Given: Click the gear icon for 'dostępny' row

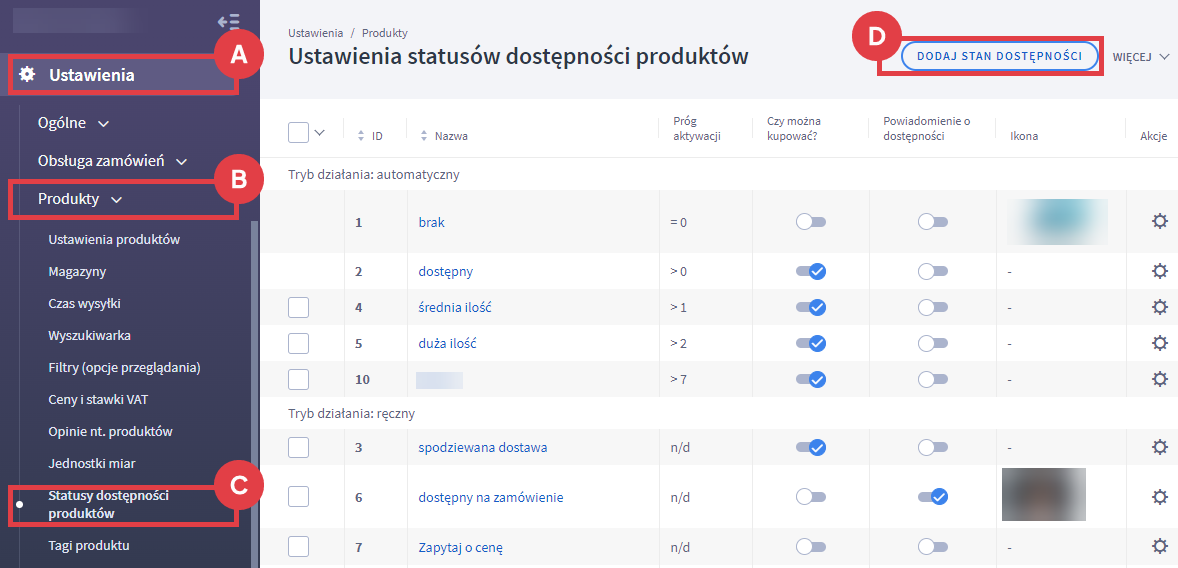Looking at the screenshot, I should tap(1159, 271).
